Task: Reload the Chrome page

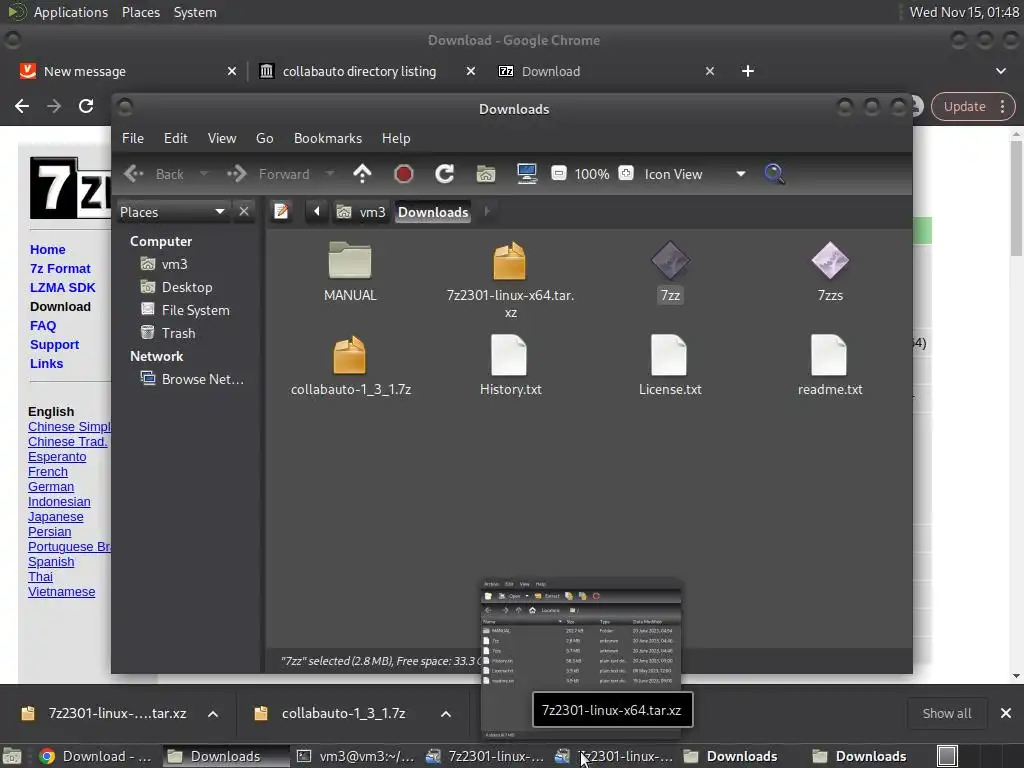Action: [x=86, y=106]
